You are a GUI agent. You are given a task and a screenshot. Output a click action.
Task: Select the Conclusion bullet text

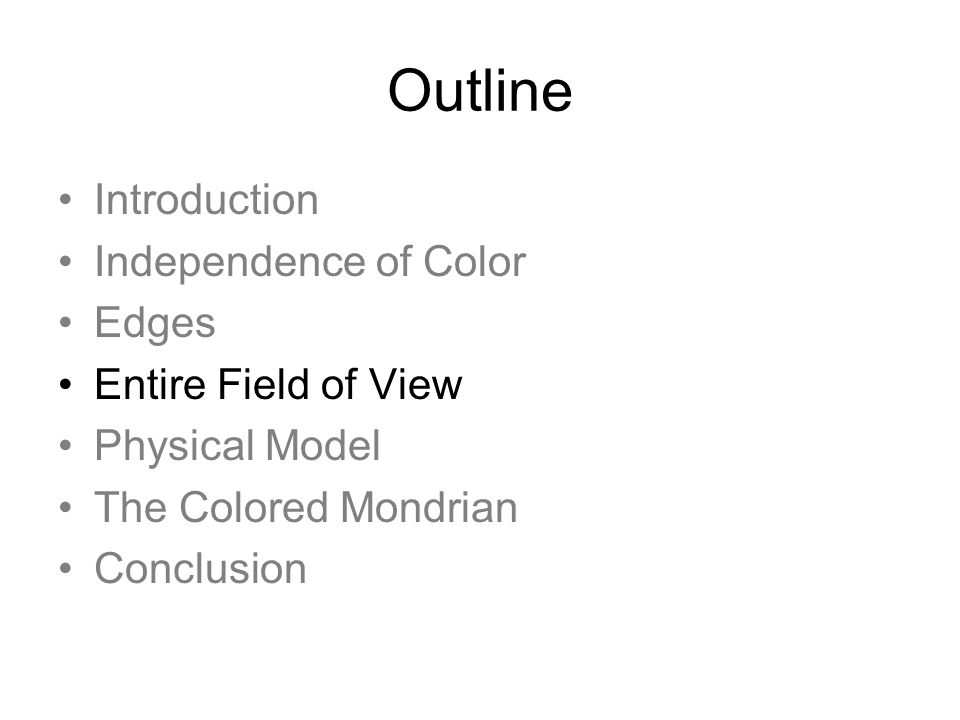click(x=200, y=569)
